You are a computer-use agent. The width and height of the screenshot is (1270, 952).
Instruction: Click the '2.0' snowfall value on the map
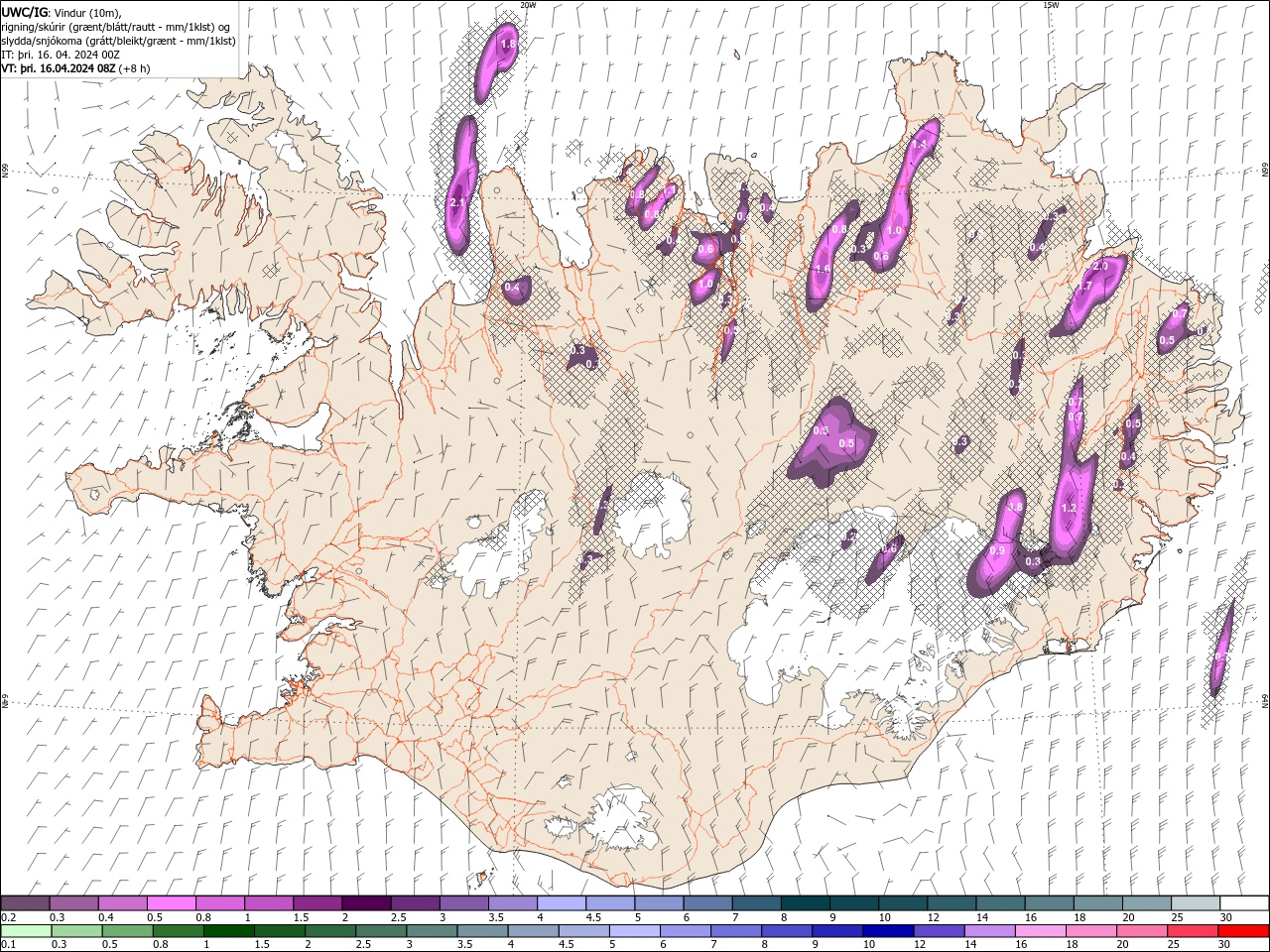[x=1099, y=267]
